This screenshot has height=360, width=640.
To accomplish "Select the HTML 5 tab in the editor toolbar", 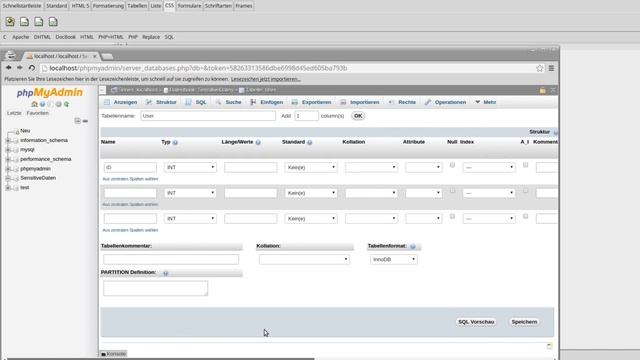I will (x=80, y=6).
